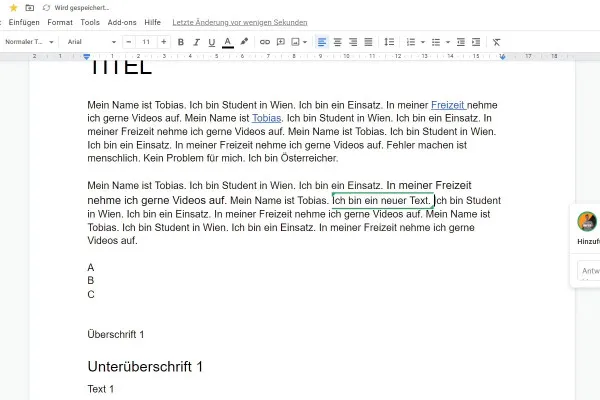Open the text color picker
600x400 pixels.
pos(228,42)
